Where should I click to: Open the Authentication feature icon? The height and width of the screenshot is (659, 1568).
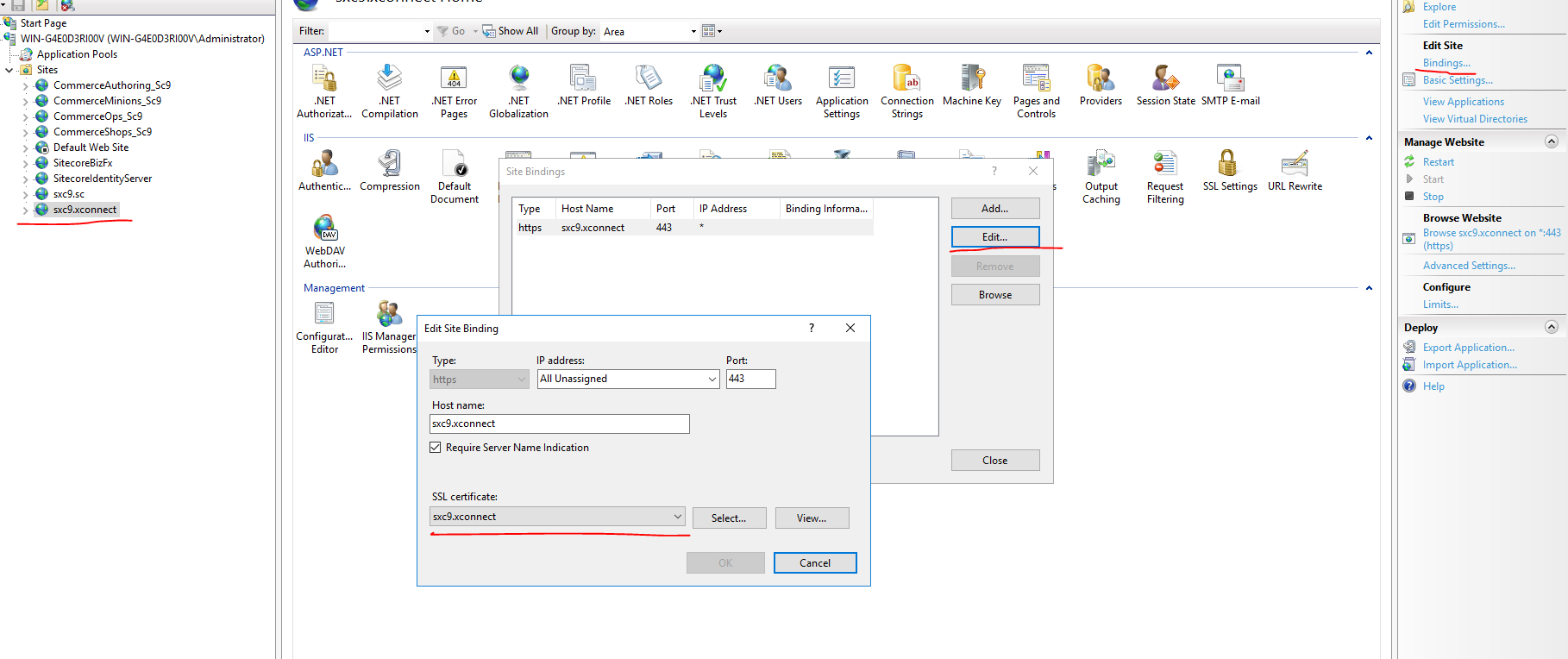coord(324,171)
